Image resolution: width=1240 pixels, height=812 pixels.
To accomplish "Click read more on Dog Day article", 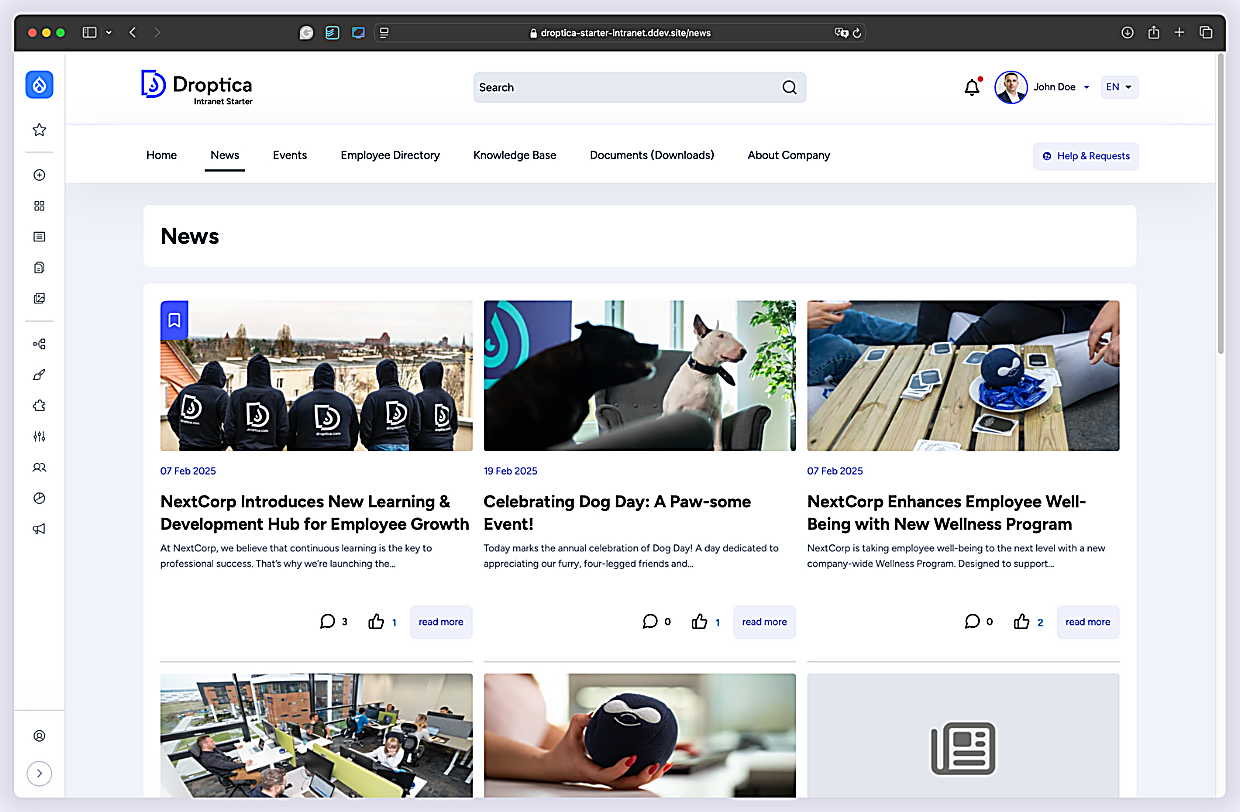I will point(764,622).
